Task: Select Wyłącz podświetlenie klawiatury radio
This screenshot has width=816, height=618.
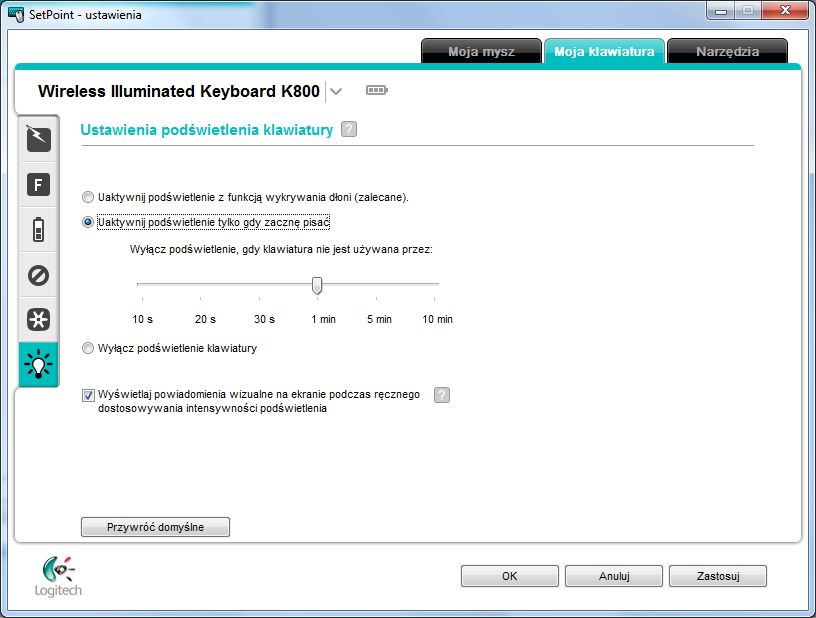Action: coord(88,348)
